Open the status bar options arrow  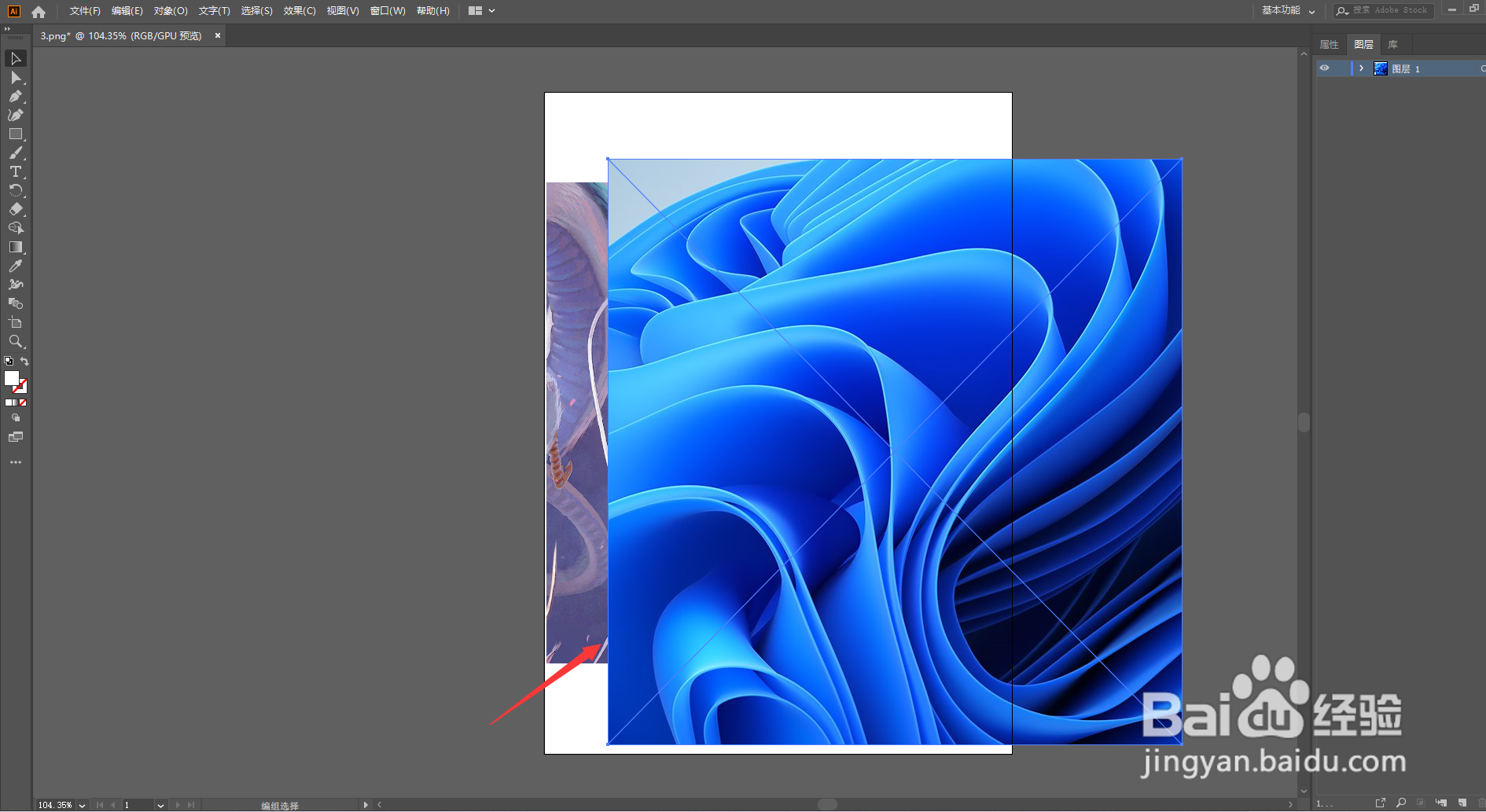pyautogui.click(x=366, y=806)
